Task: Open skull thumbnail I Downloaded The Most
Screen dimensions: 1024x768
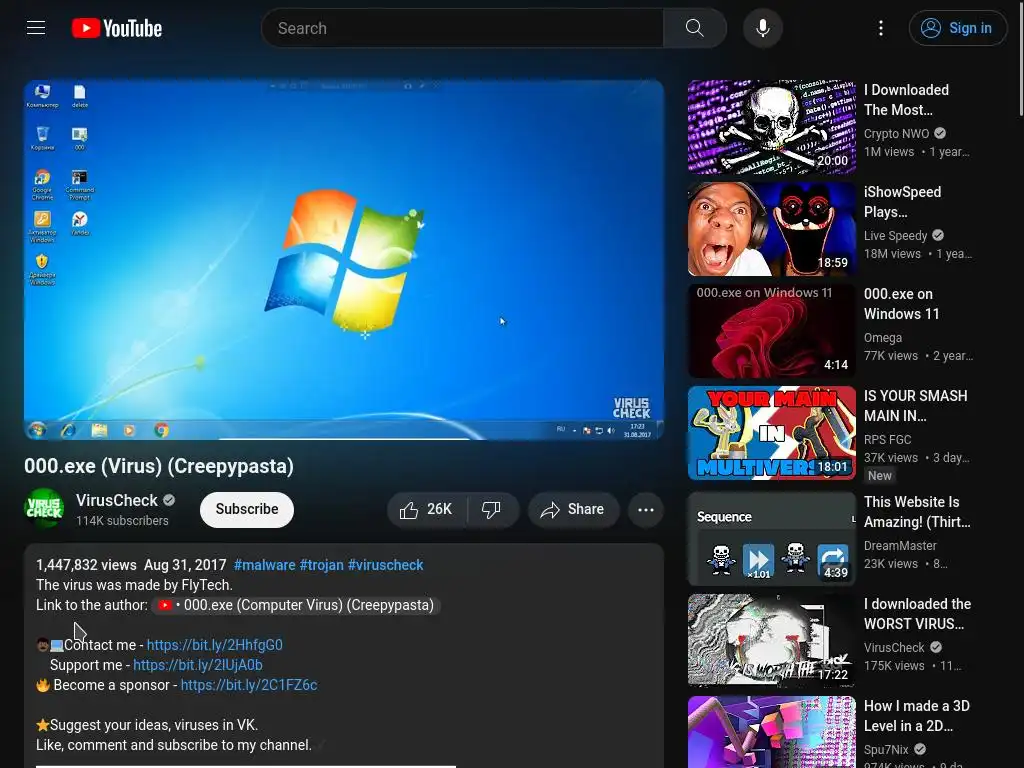Action: click(x=772, y=127)
